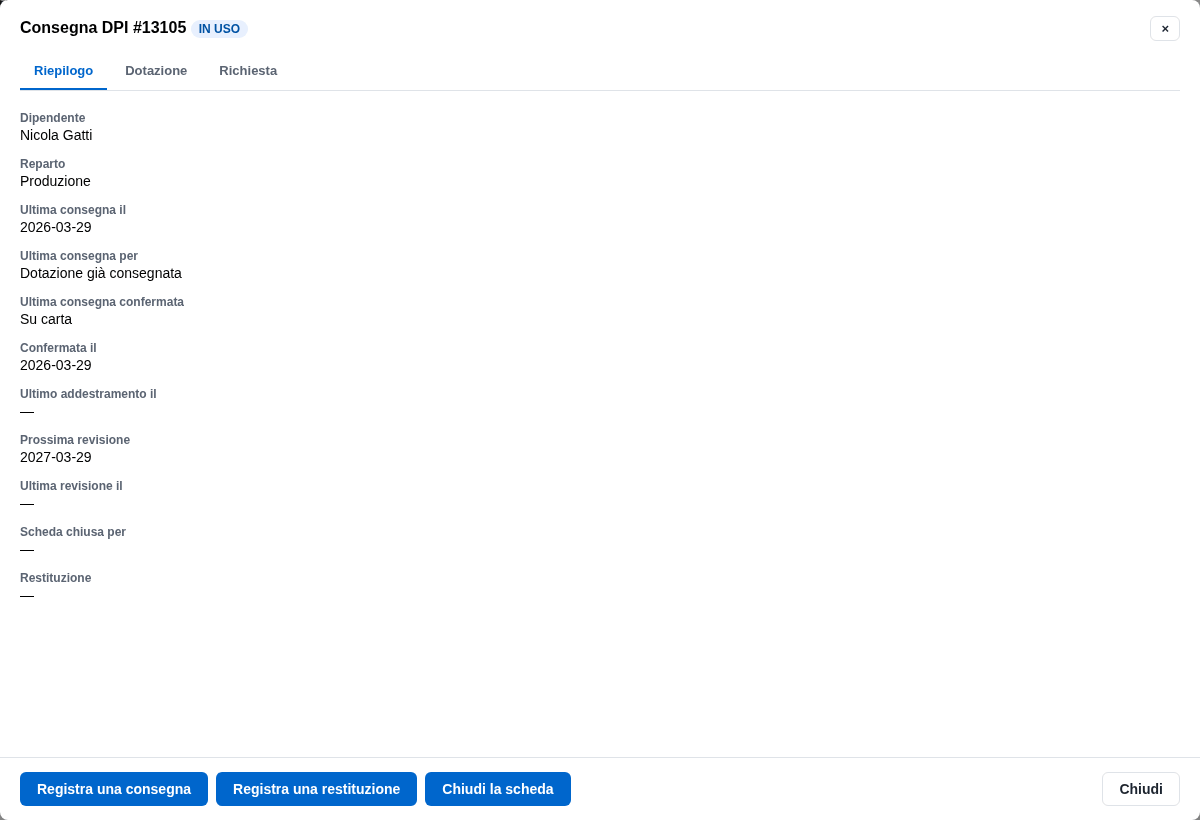Open the Dotazione tab

click(156, 71)
